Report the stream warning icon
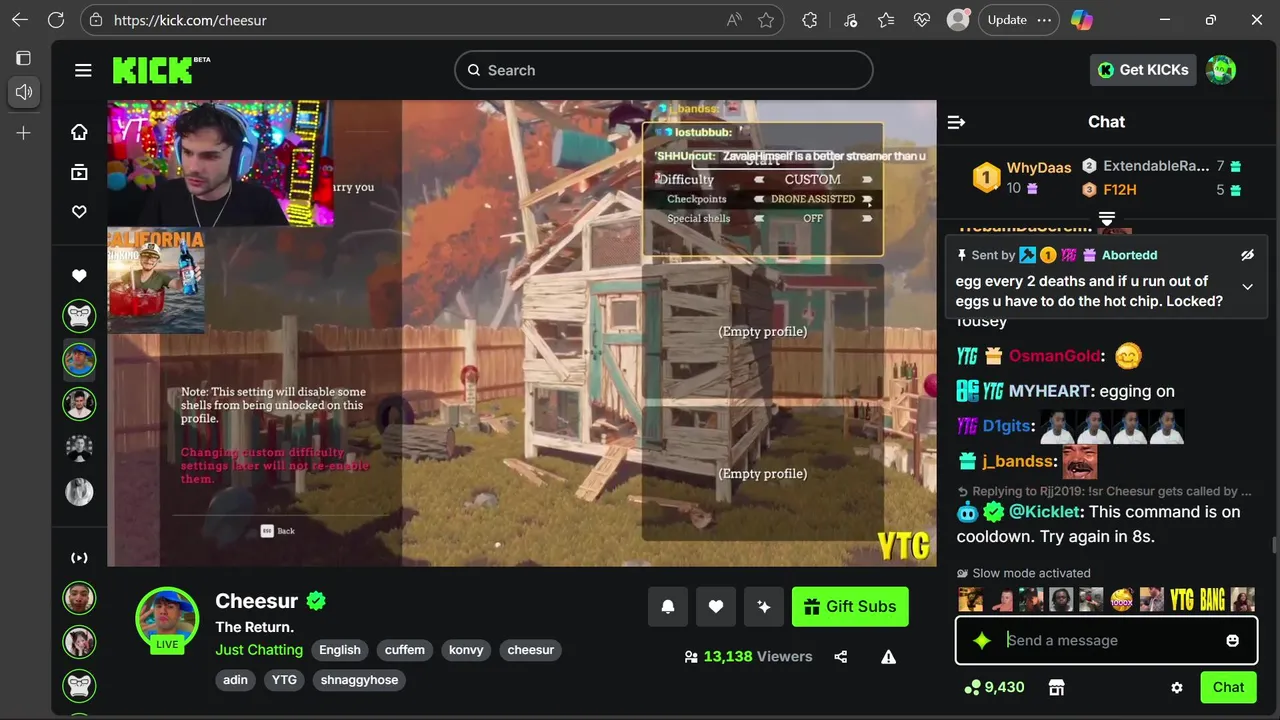The width and height of the screenshot is (1280, 720). coord(888,657)
